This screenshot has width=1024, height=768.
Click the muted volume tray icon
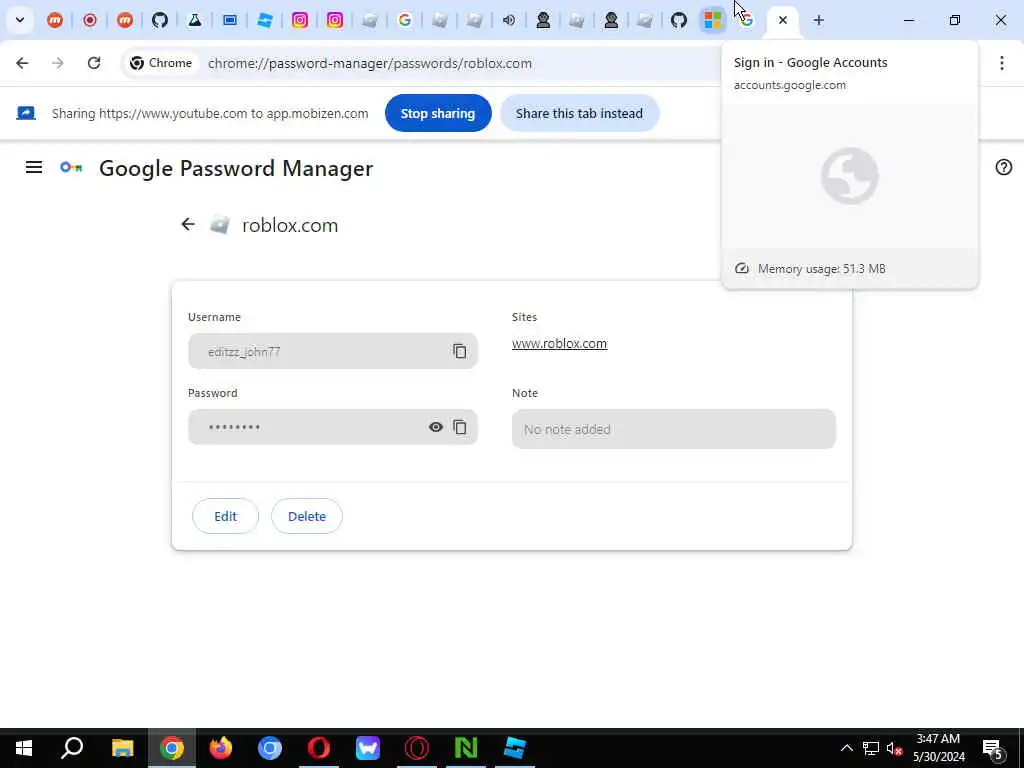pos(894,748)
